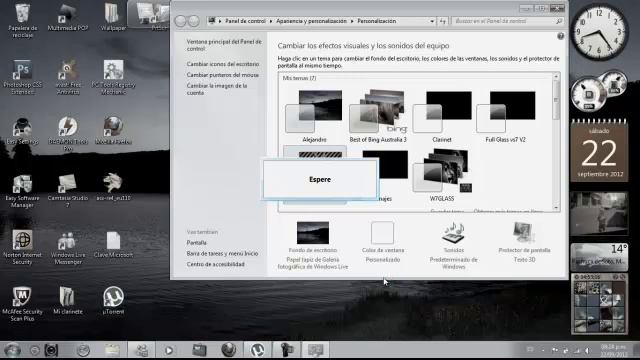Expand the address bar history dropdown

(x=432, y=21)
